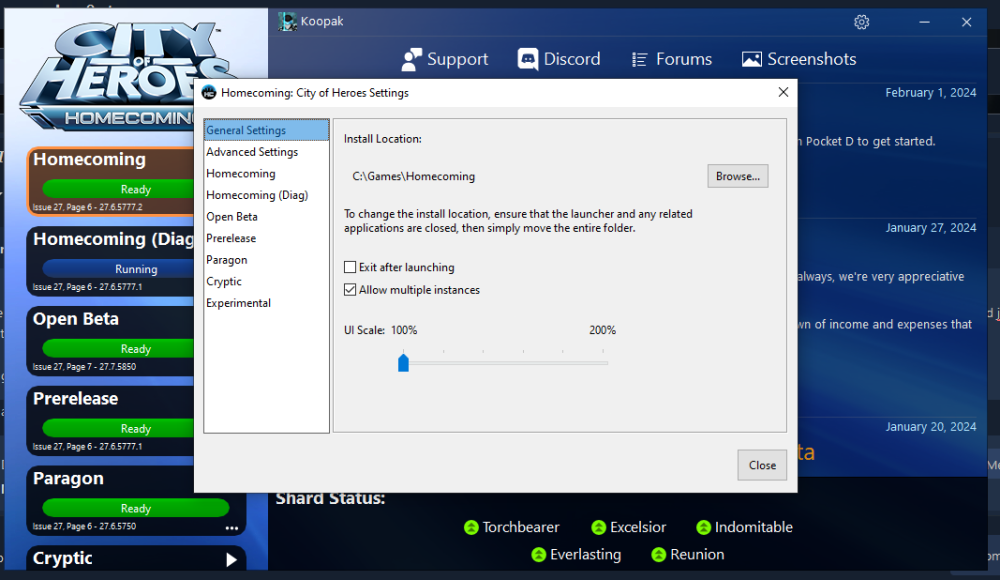
Task: Open the Experimental settings page
Action: click(x=238, y=303)
